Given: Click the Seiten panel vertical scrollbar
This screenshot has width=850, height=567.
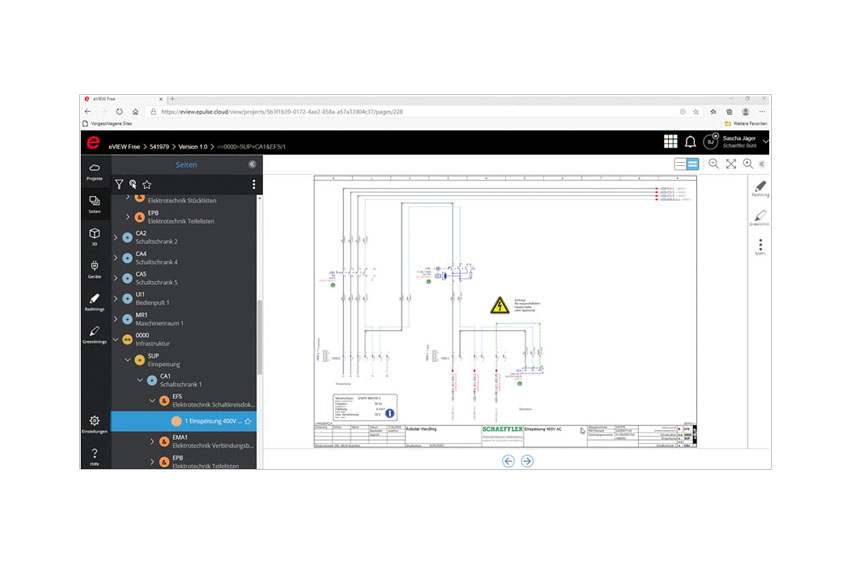Looking at the screenshot, I should pos(260,337).
